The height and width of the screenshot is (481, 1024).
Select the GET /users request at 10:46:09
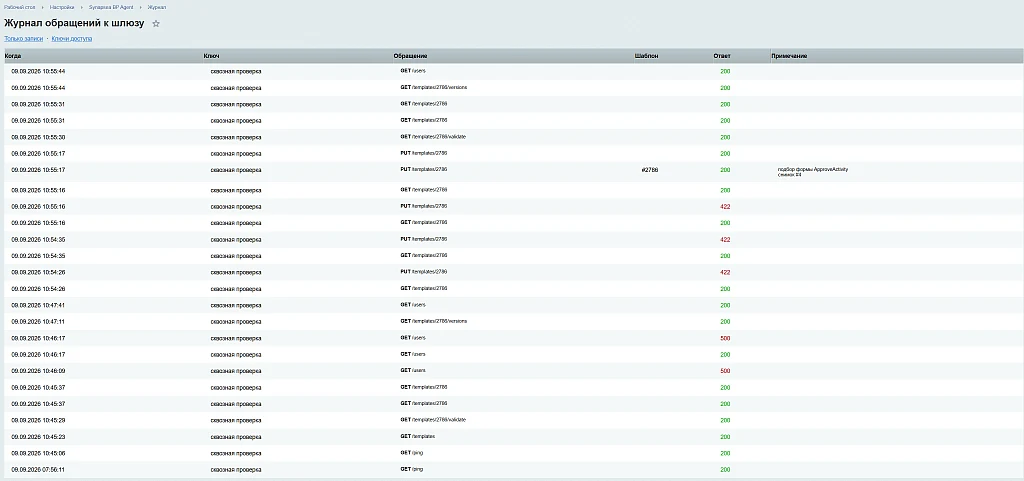pyautogui.click(x=413, y=370)
